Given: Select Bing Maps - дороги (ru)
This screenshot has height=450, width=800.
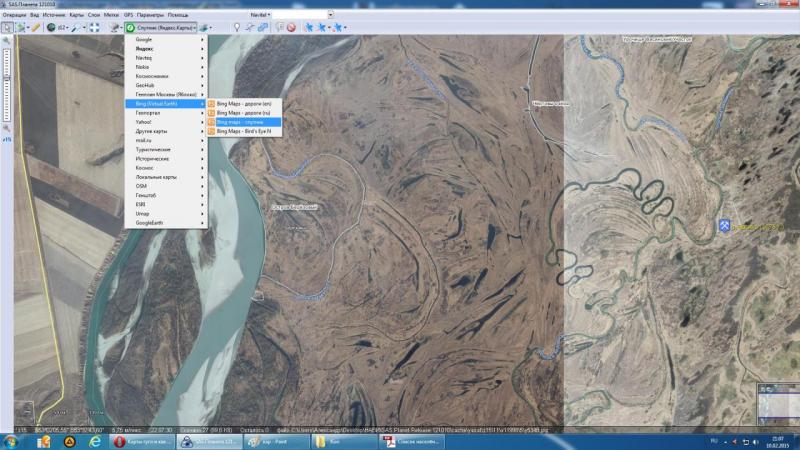Looking at the screenshot, I should click(x=244, y=113).
